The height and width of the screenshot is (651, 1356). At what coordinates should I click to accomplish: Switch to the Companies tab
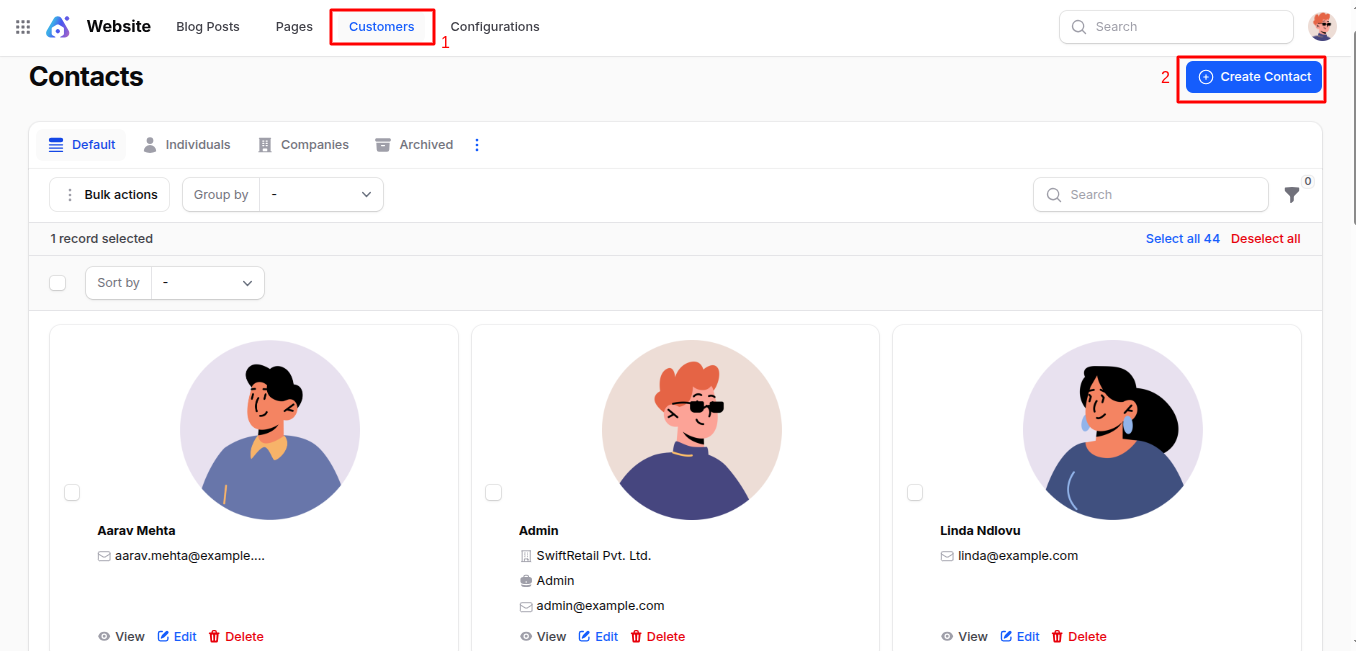(303, 145)
